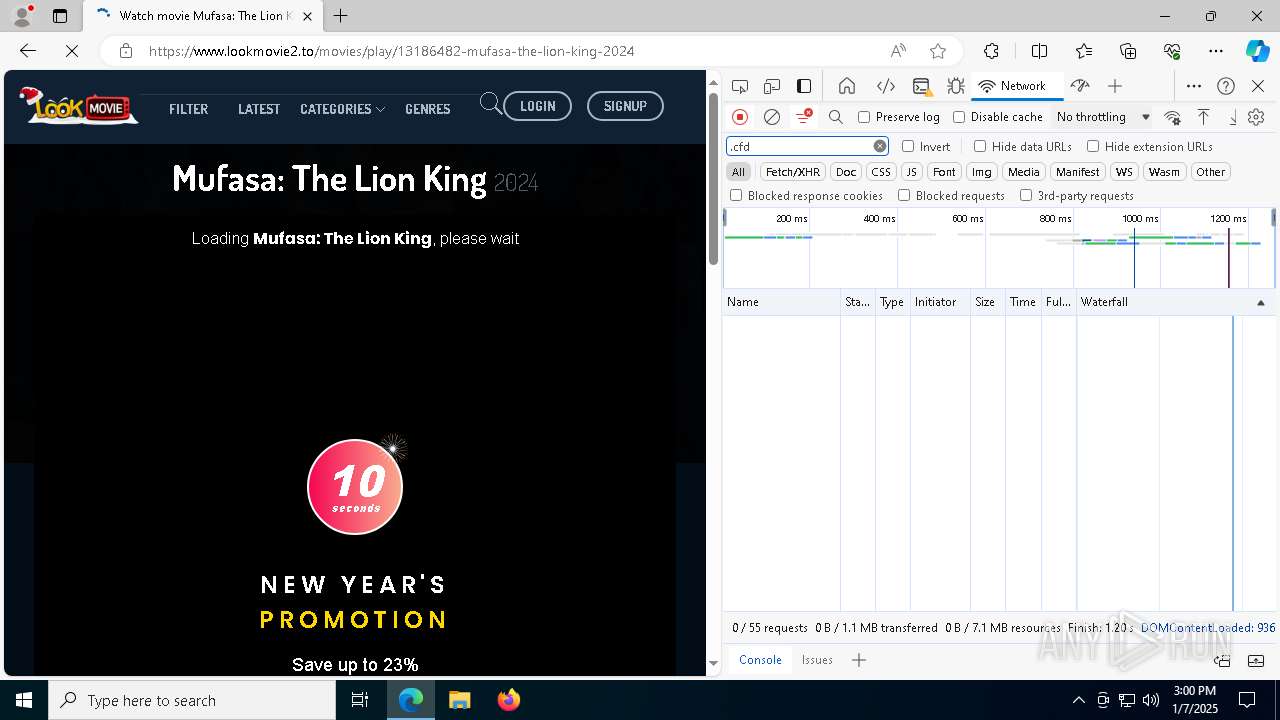Open Customize DevTools three-dot menu

tap(1194, 86)
